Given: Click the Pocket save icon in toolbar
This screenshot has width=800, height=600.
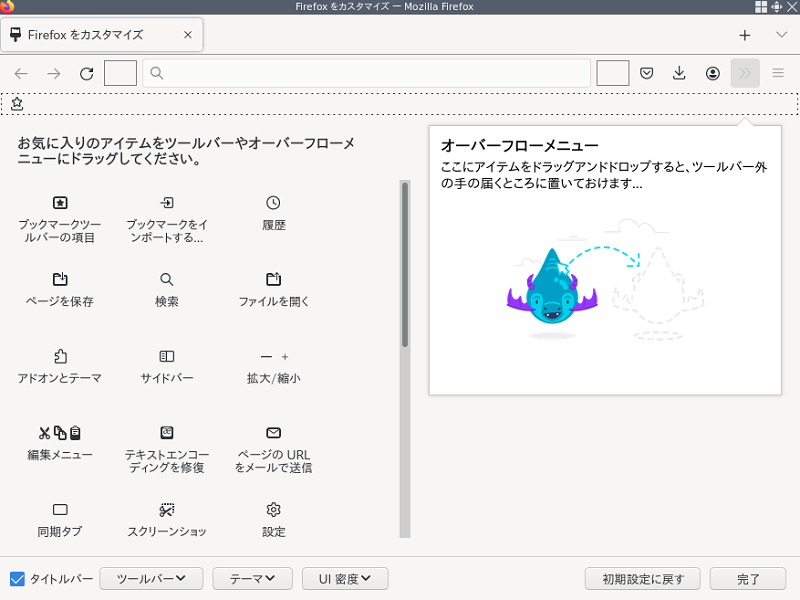Looking at the screenshot, I should coord(647,73).
